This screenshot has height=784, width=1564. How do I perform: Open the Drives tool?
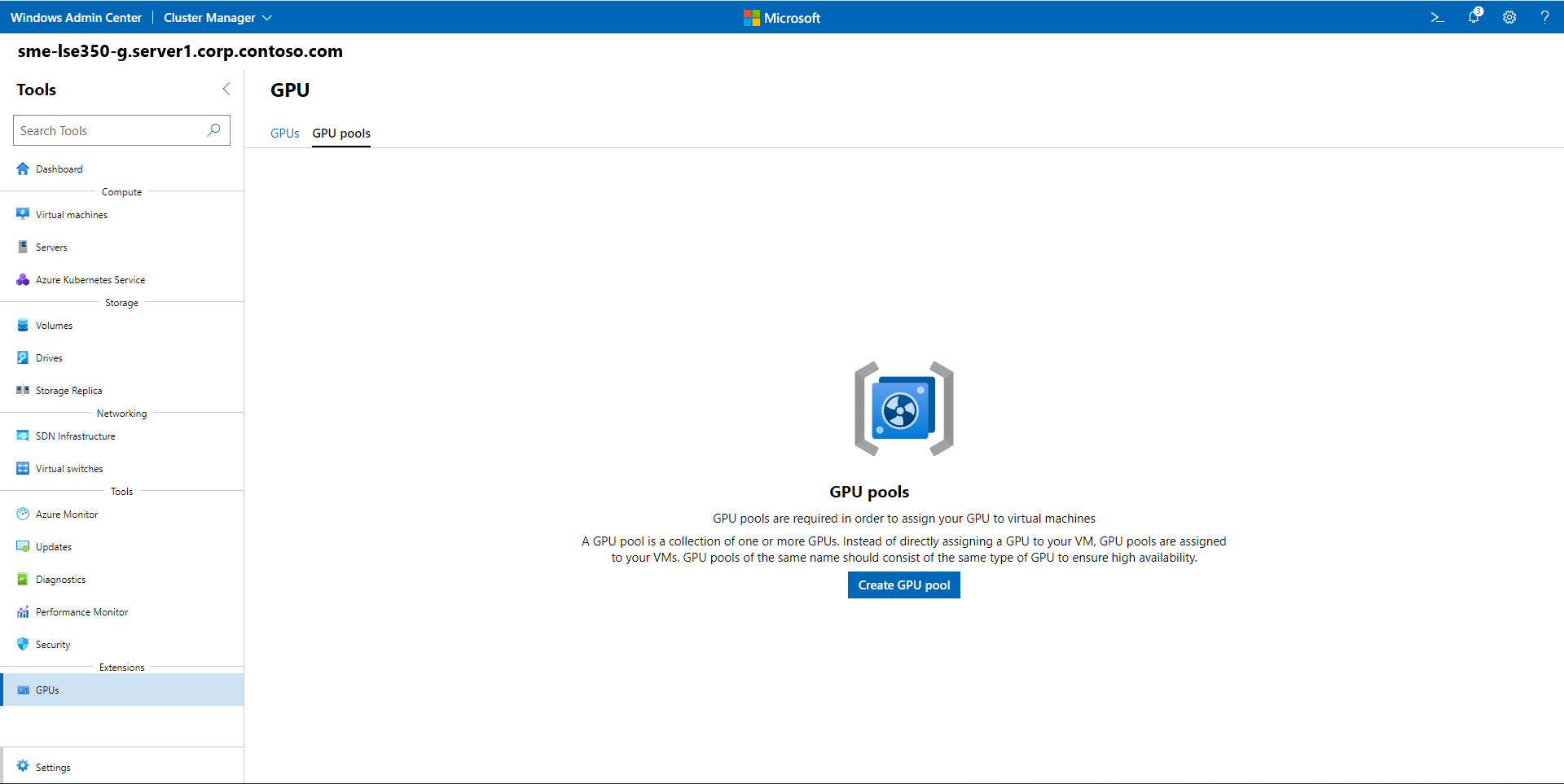(x=49, y=357)
